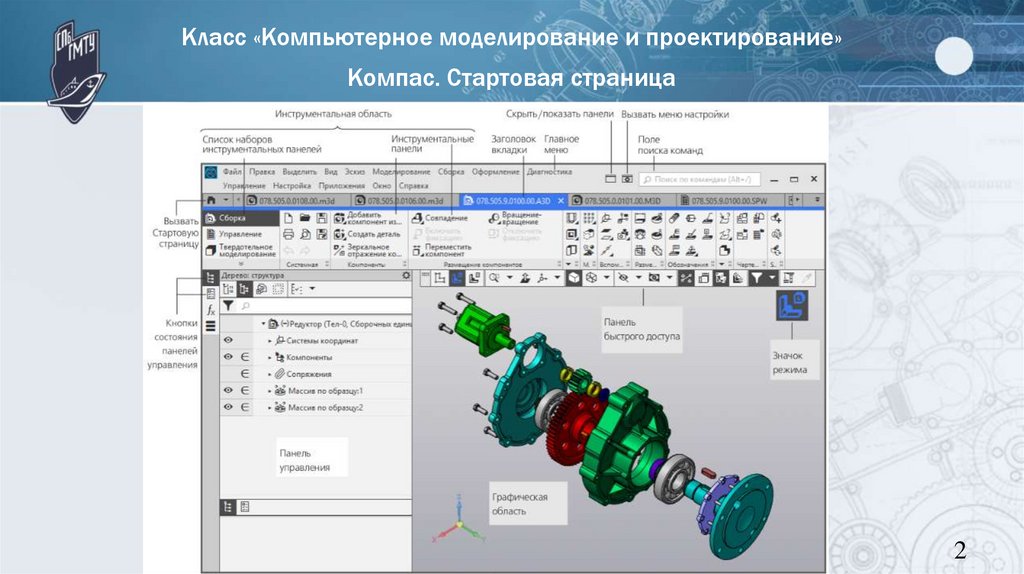Click the wireframe display icon
1024x574 pixels.
590,278
